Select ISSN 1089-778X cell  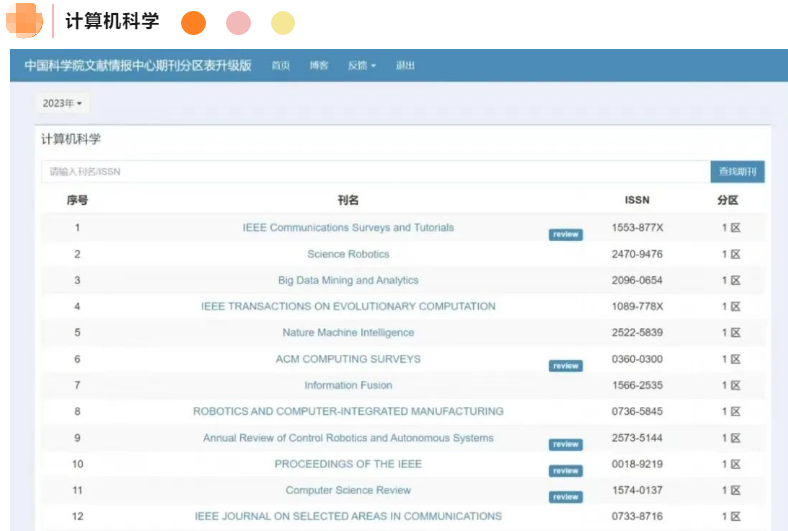pyautogui.click(x=637, y=306)
